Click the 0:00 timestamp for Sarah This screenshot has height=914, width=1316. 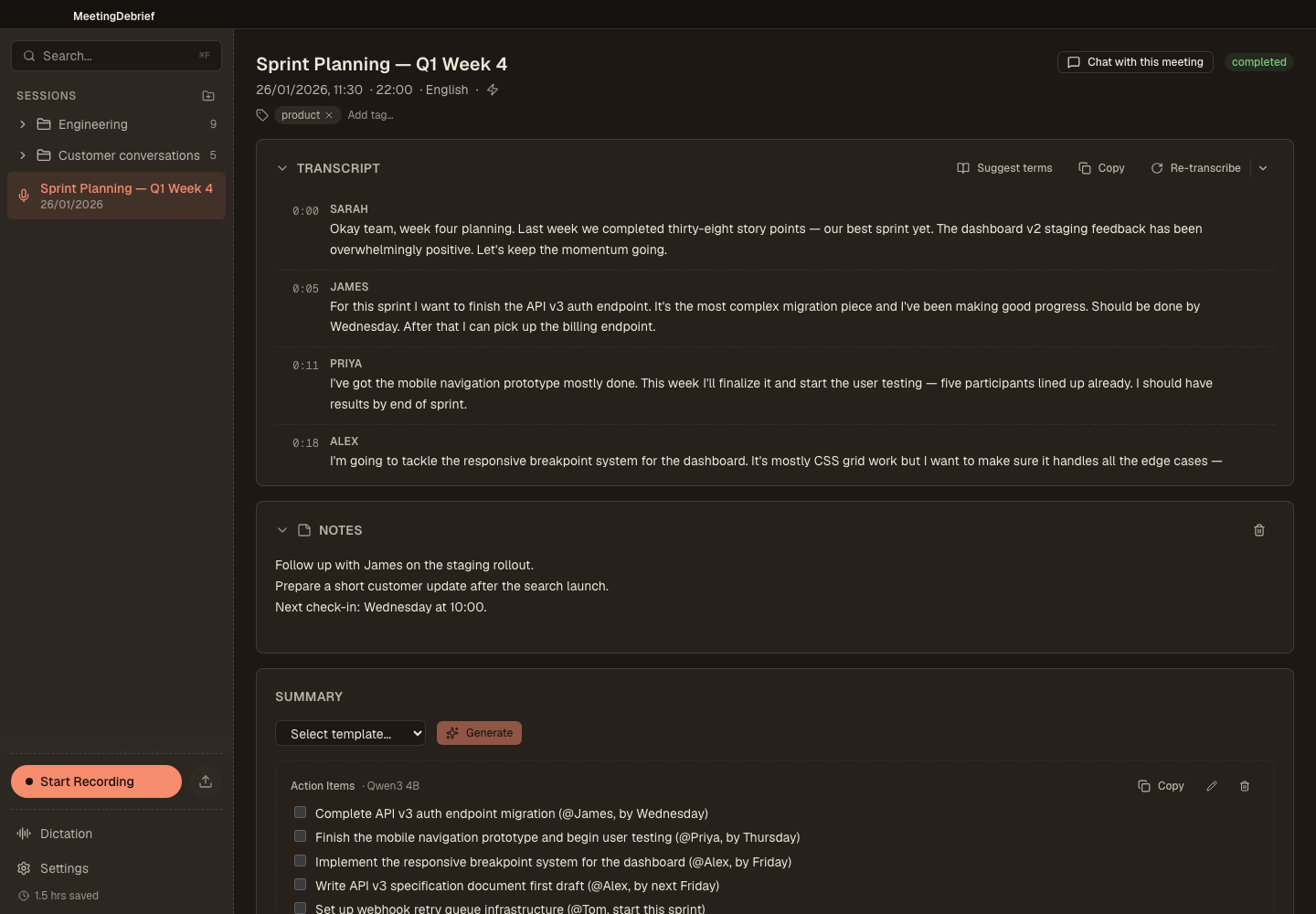click(x=305, y=211)
